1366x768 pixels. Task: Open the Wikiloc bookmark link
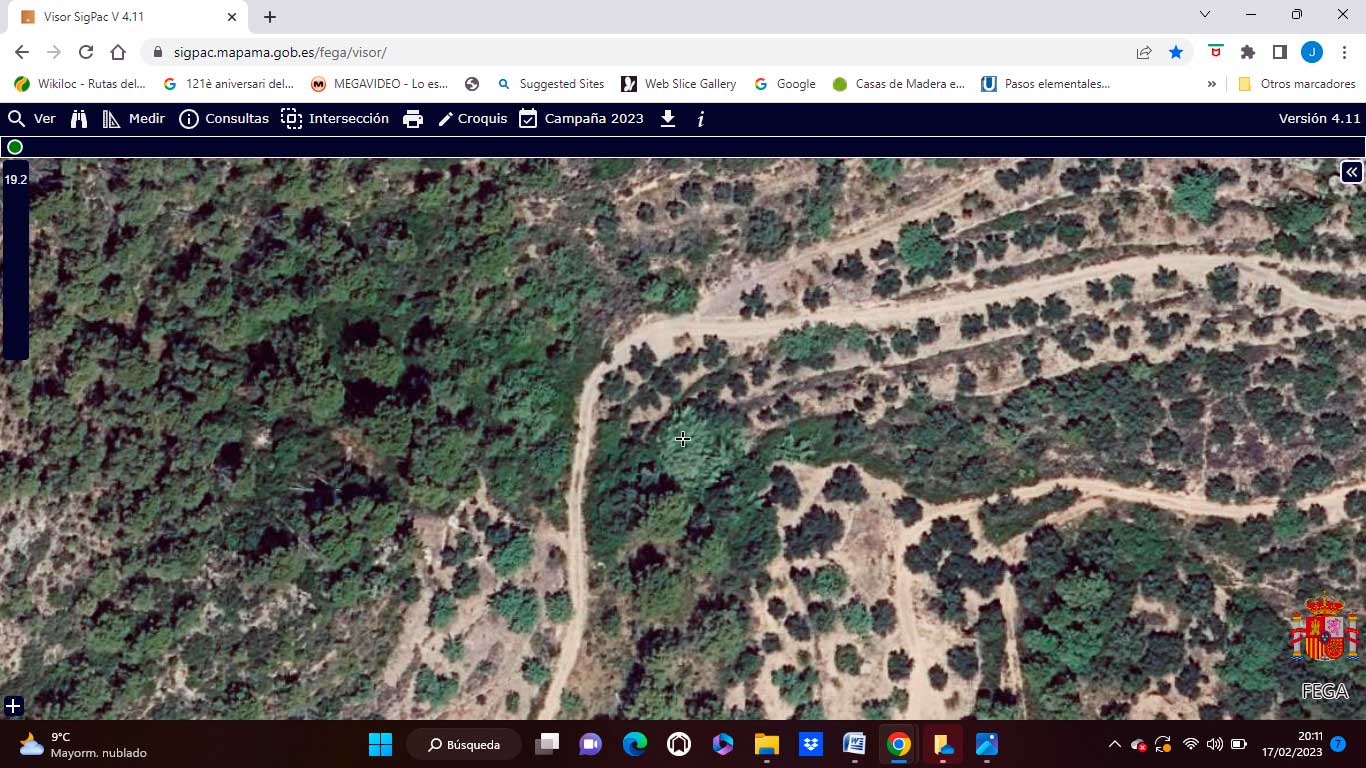tap(80, 84)
